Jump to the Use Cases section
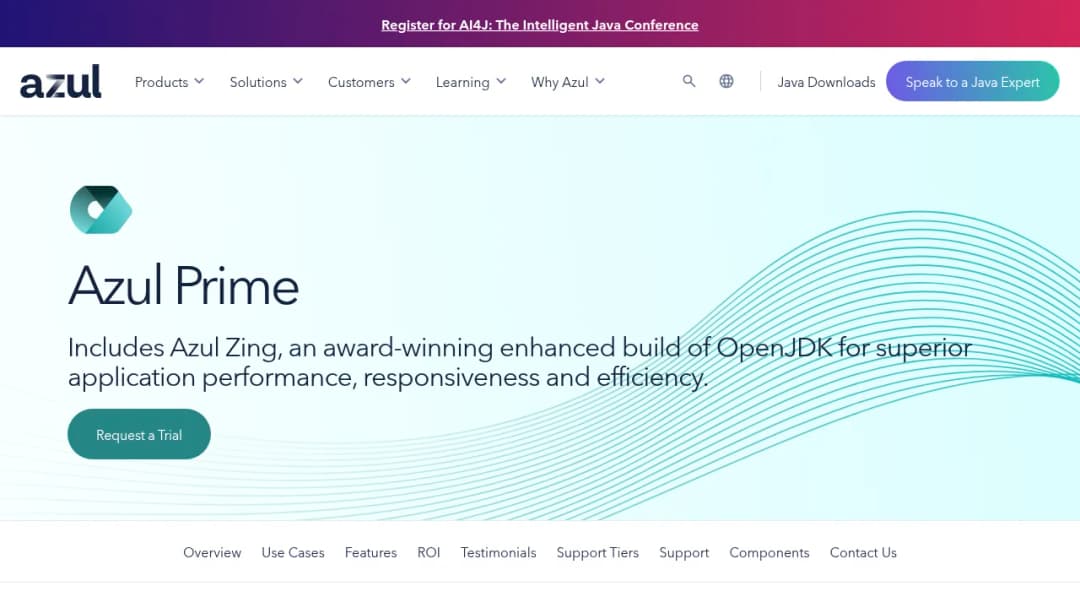The height and width of the screenshot is (608, 1080). click(293, 552)
